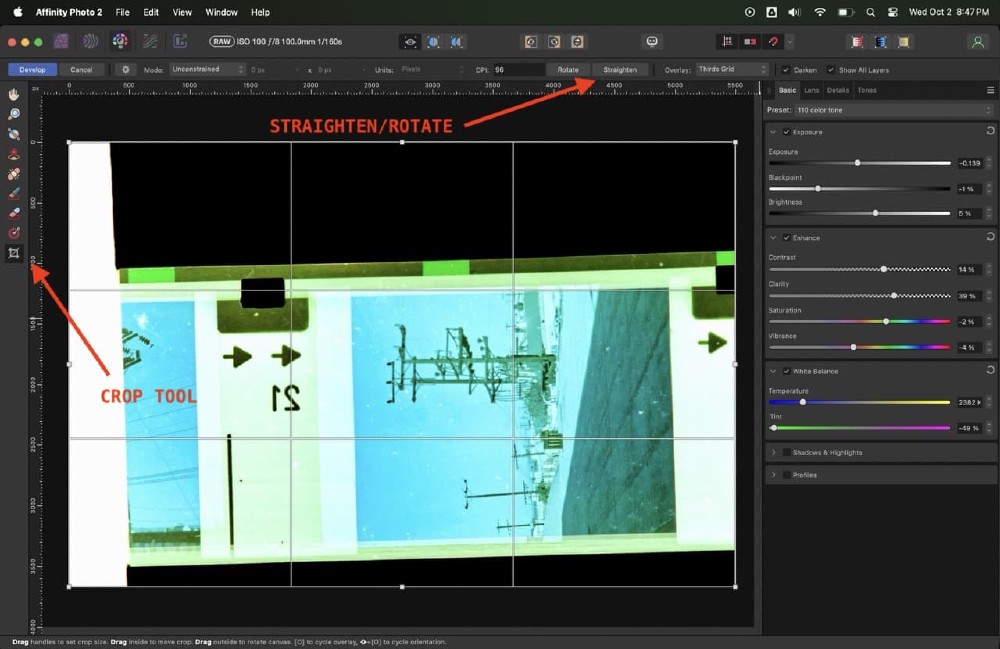Screen dimensions: 1000x649
Task: Open the snapping options dropdown arrow
Action: click(x=790, y=42)
